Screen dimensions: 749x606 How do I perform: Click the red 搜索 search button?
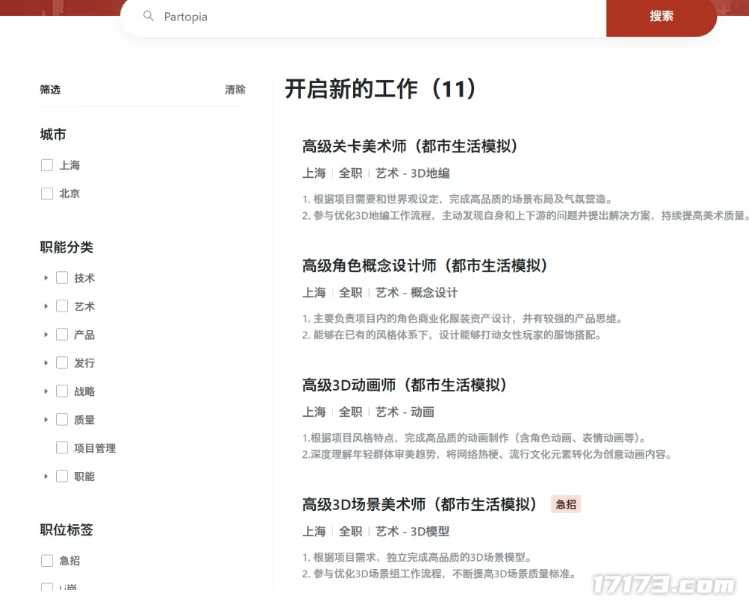(x=661, y=17)
